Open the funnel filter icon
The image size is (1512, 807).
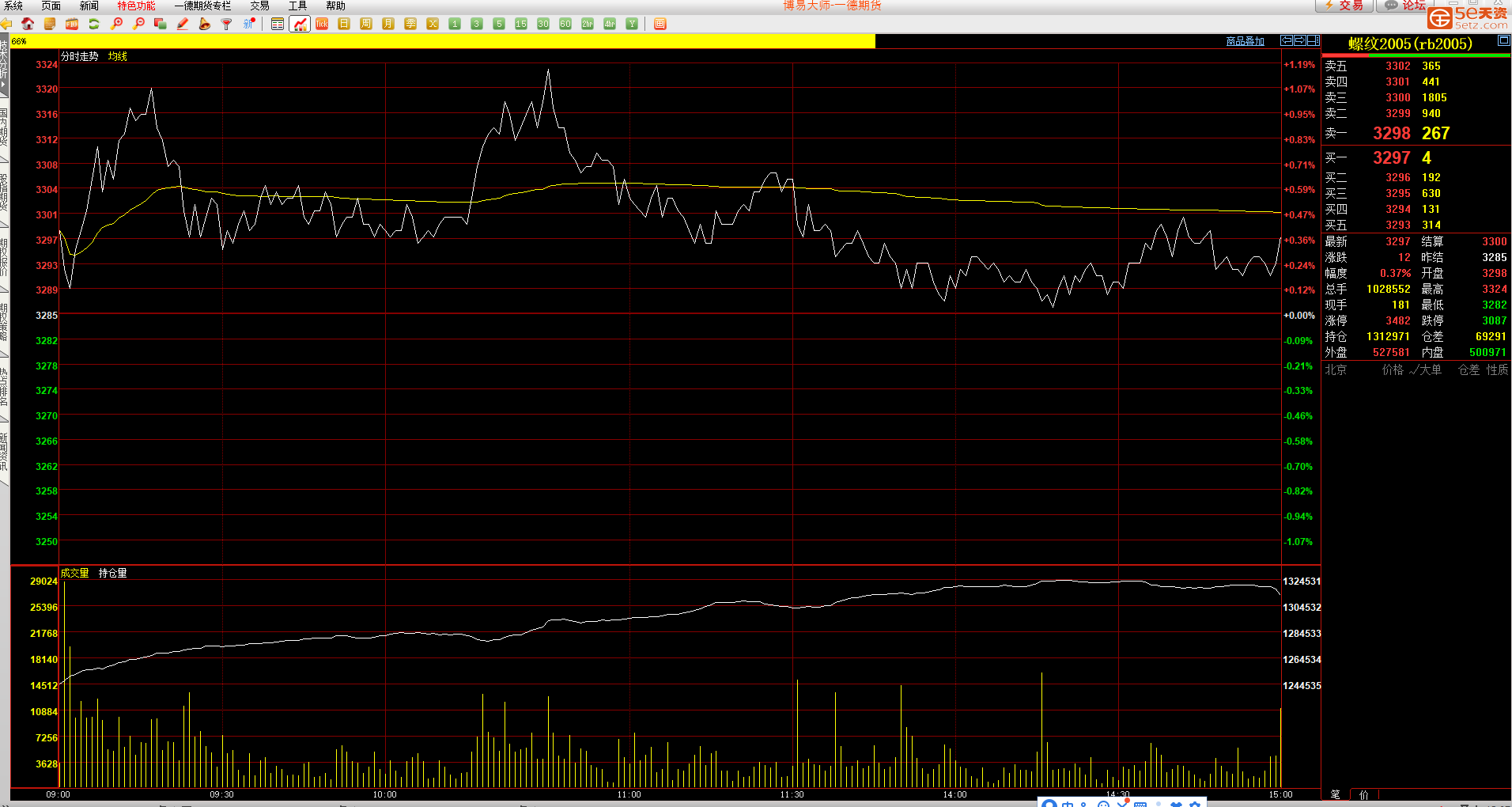click(x=227, y=24)
